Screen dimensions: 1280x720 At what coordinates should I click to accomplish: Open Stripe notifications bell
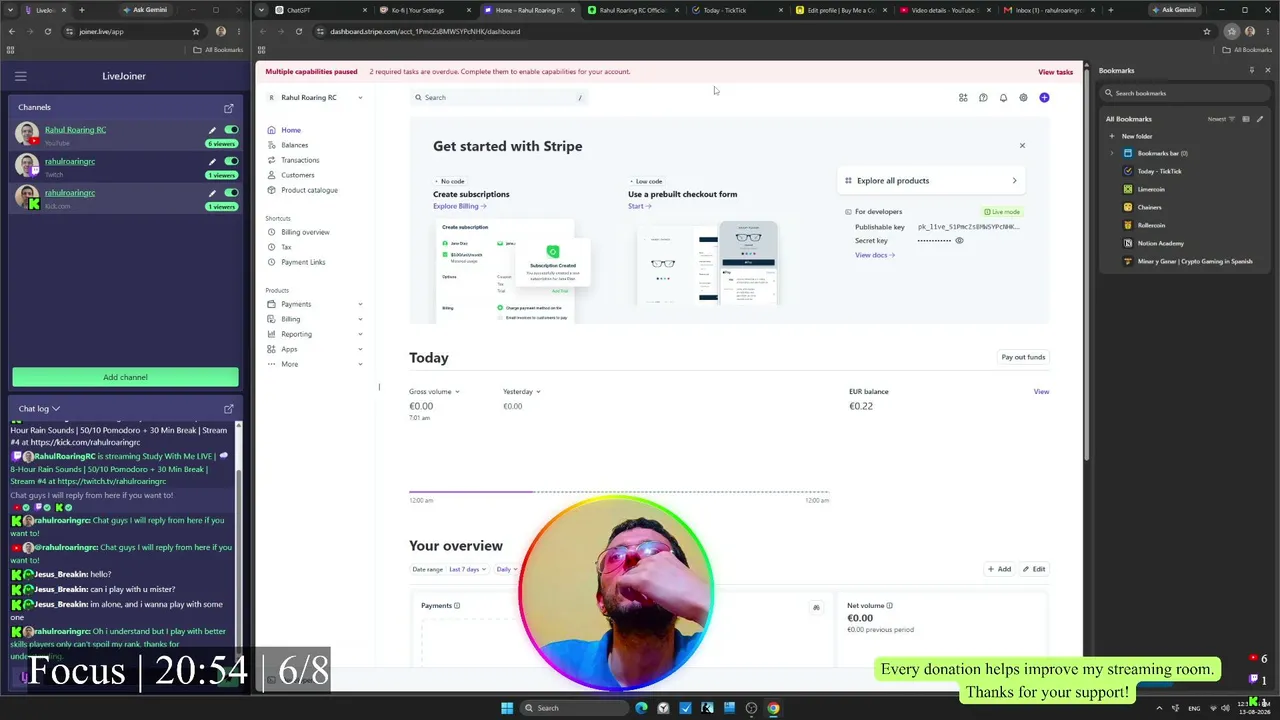point(1003,98)
